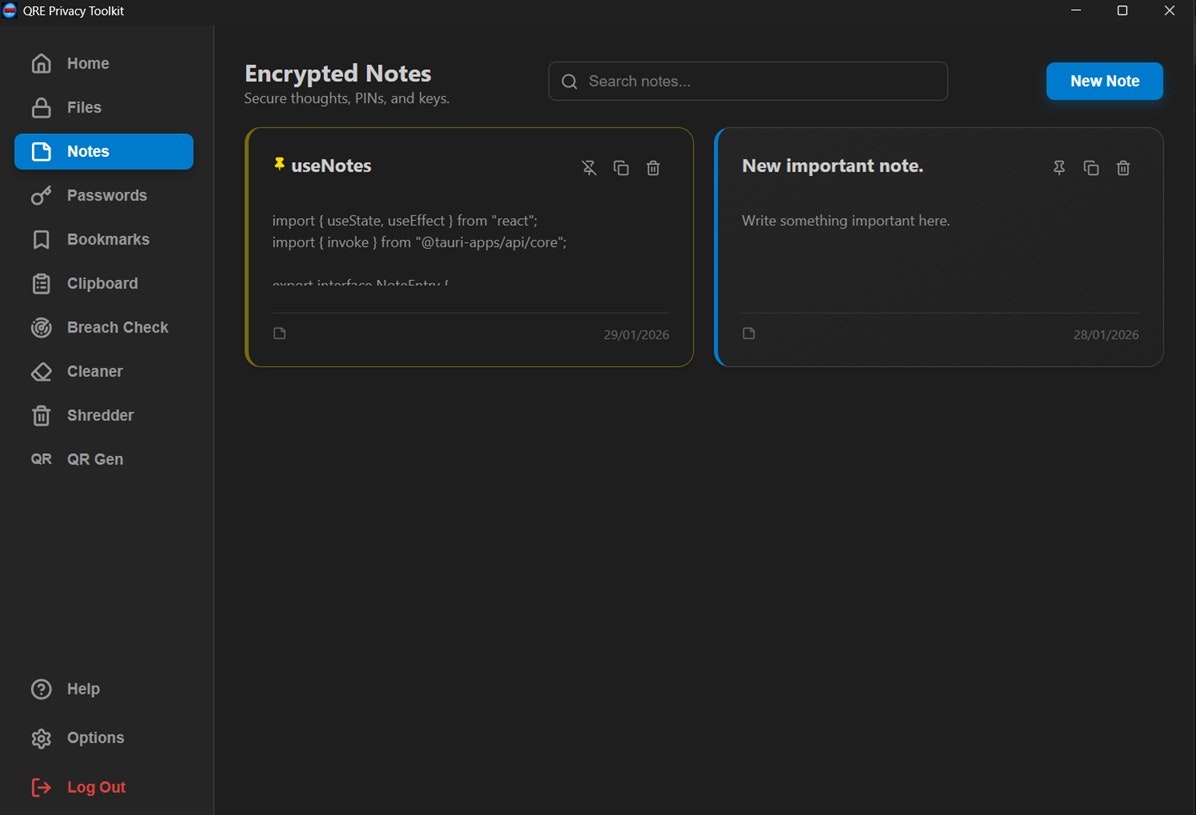The image size is (1196, 815).
Task: Open the QR Gen generator
Action: pos(96,458)
